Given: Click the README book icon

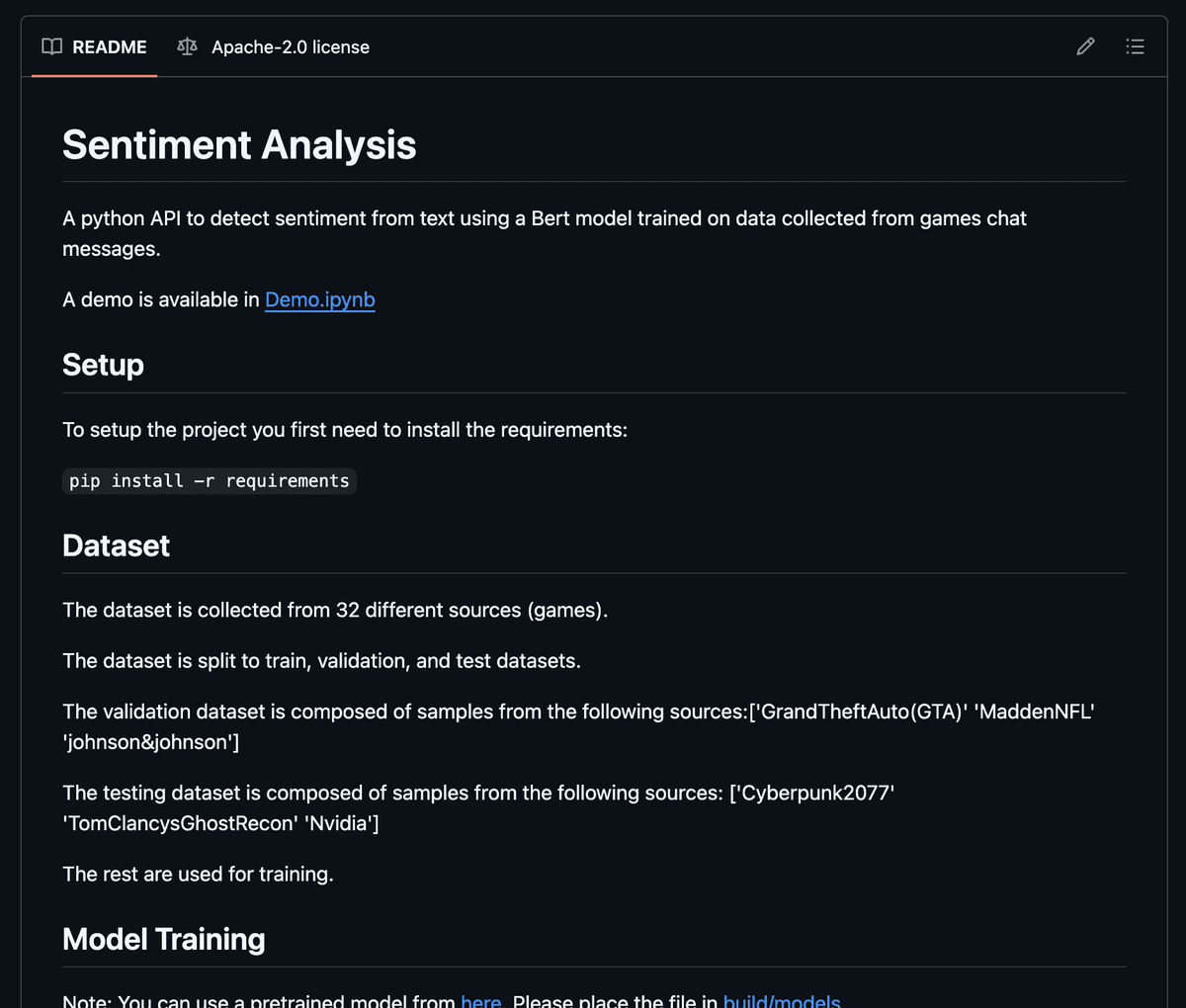Looking at the screenshot, I should 51,46.
